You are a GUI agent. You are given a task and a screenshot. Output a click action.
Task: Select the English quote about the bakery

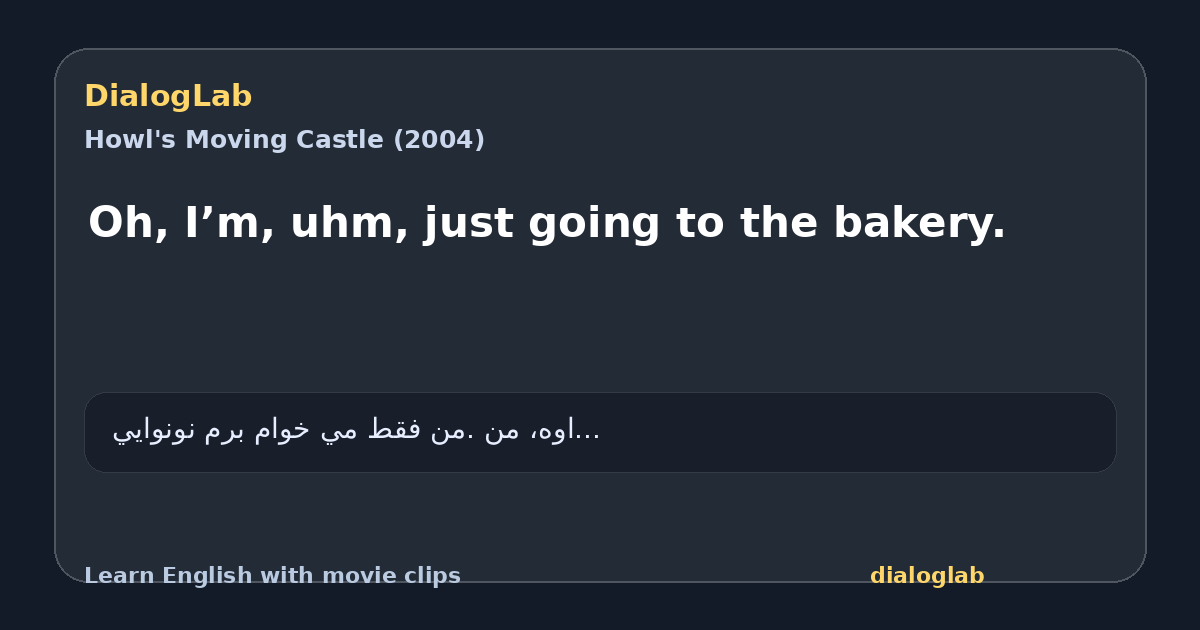[x=546, y=223]
